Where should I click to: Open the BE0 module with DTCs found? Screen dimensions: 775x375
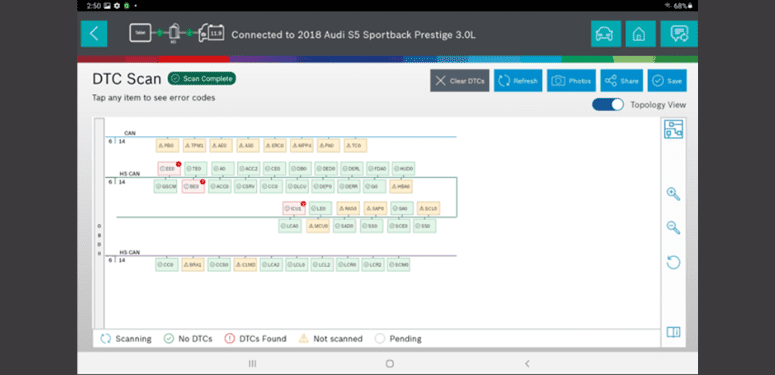(x=193, y=187)
